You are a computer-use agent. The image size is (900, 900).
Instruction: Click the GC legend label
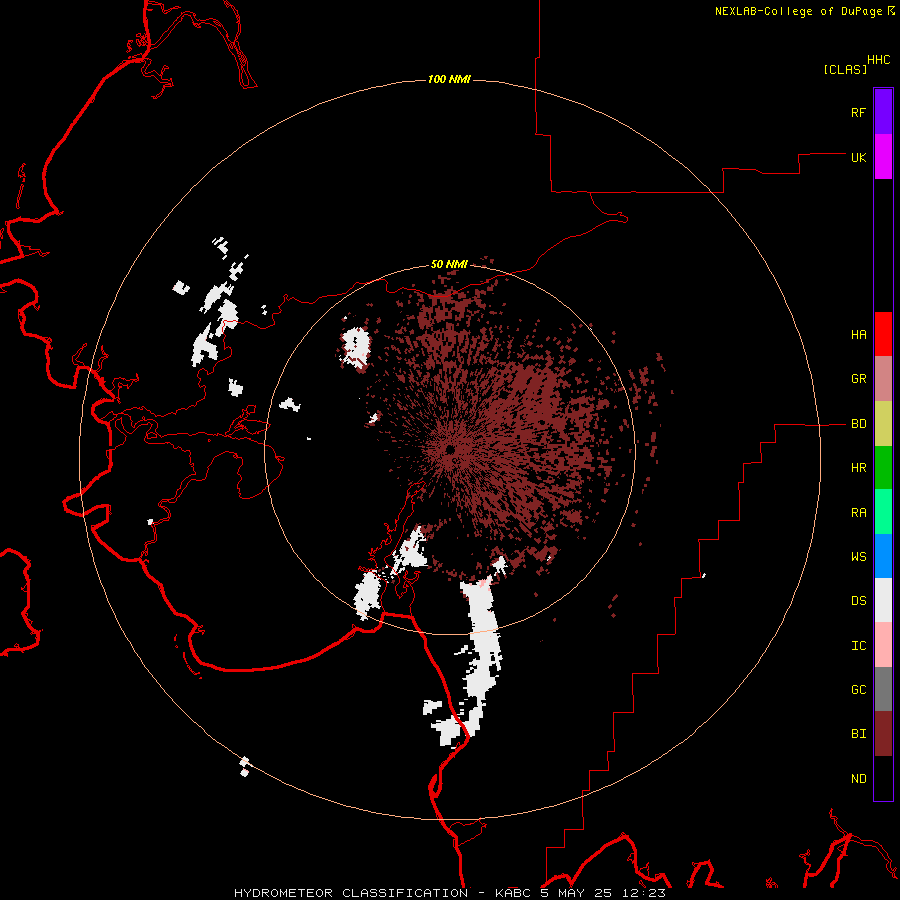858,690
